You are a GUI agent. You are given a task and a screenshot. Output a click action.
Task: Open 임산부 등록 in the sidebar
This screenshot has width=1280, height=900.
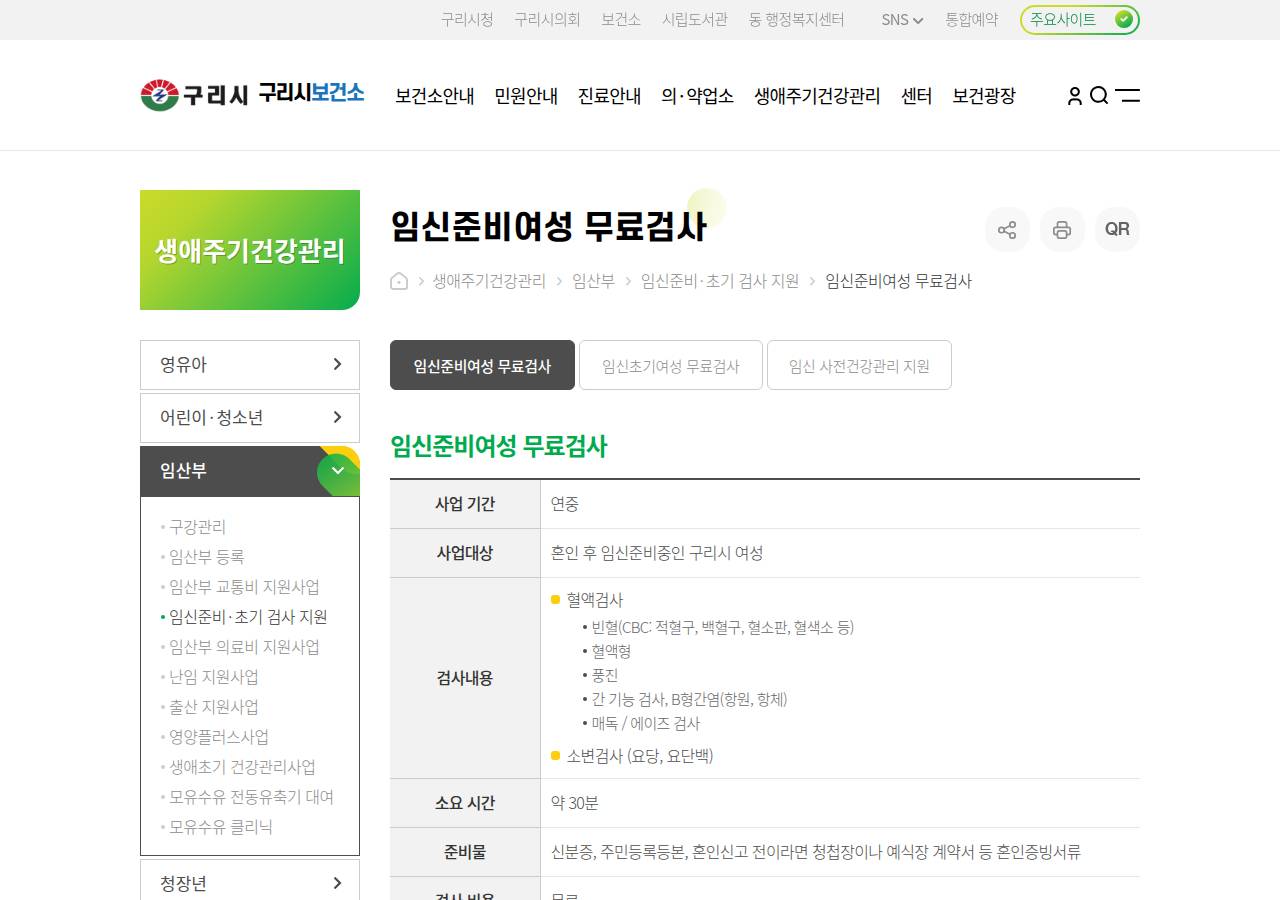[206, 557]
